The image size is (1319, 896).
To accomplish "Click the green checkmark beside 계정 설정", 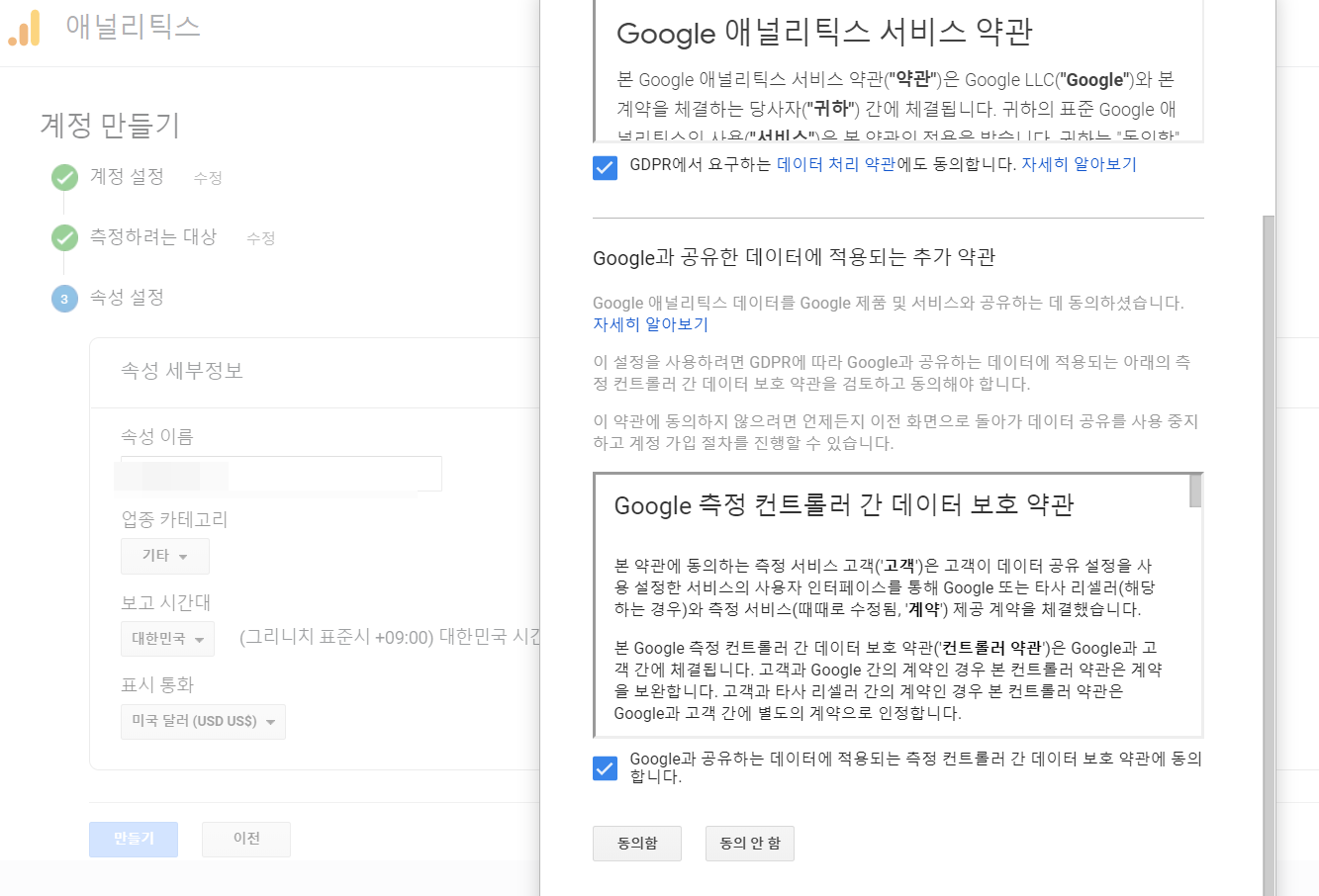I will click(64, 177).
